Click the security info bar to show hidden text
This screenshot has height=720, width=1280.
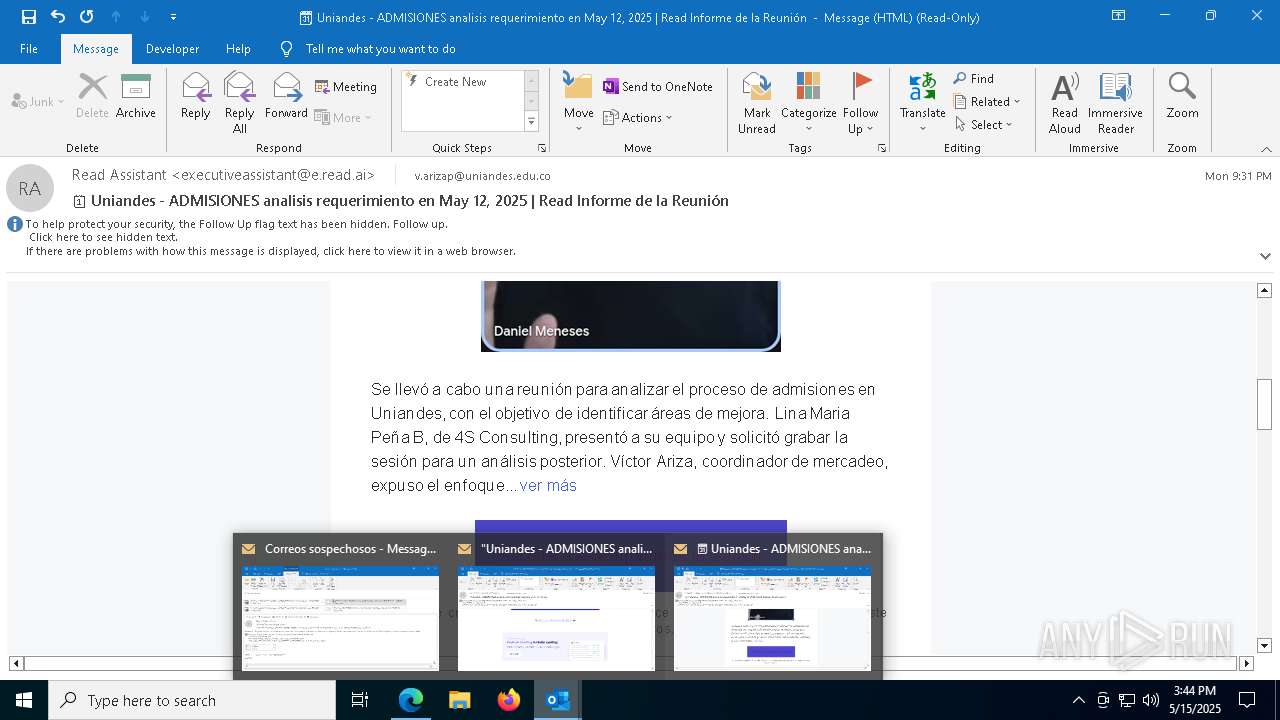coord(270,237)
